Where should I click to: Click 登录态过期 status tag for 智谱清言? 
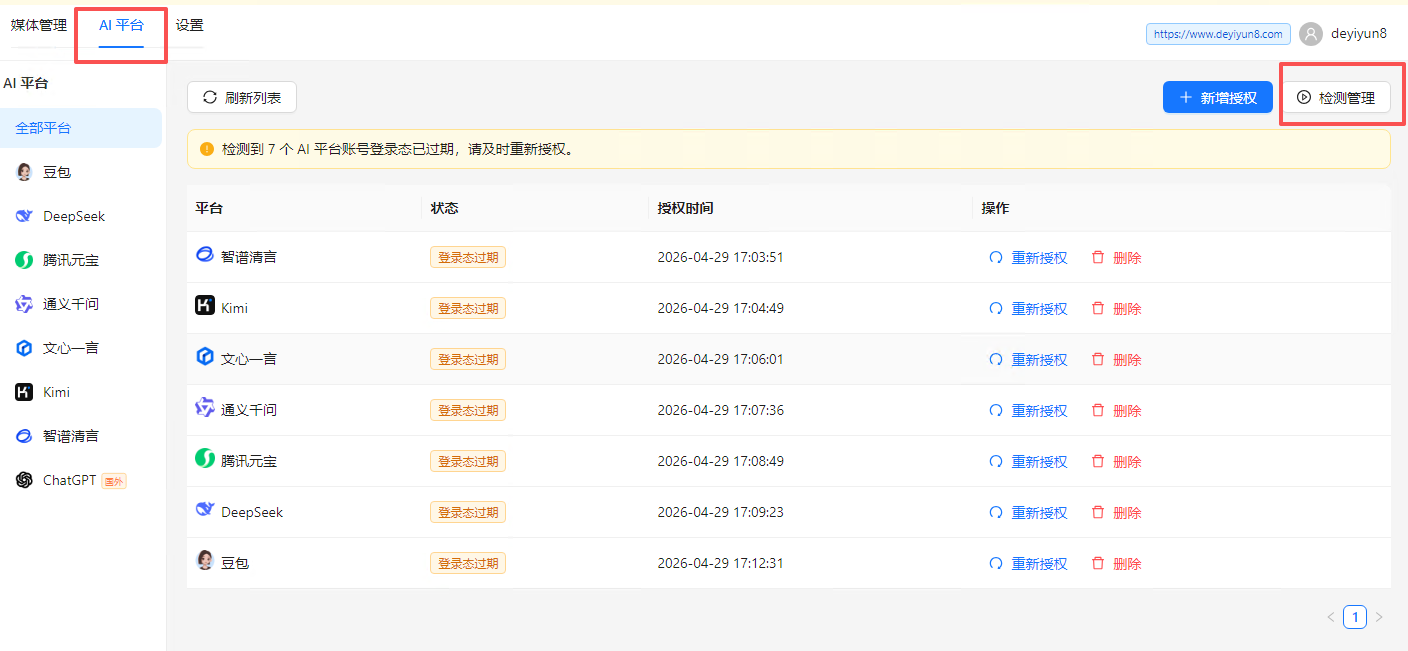click(468, 257)
